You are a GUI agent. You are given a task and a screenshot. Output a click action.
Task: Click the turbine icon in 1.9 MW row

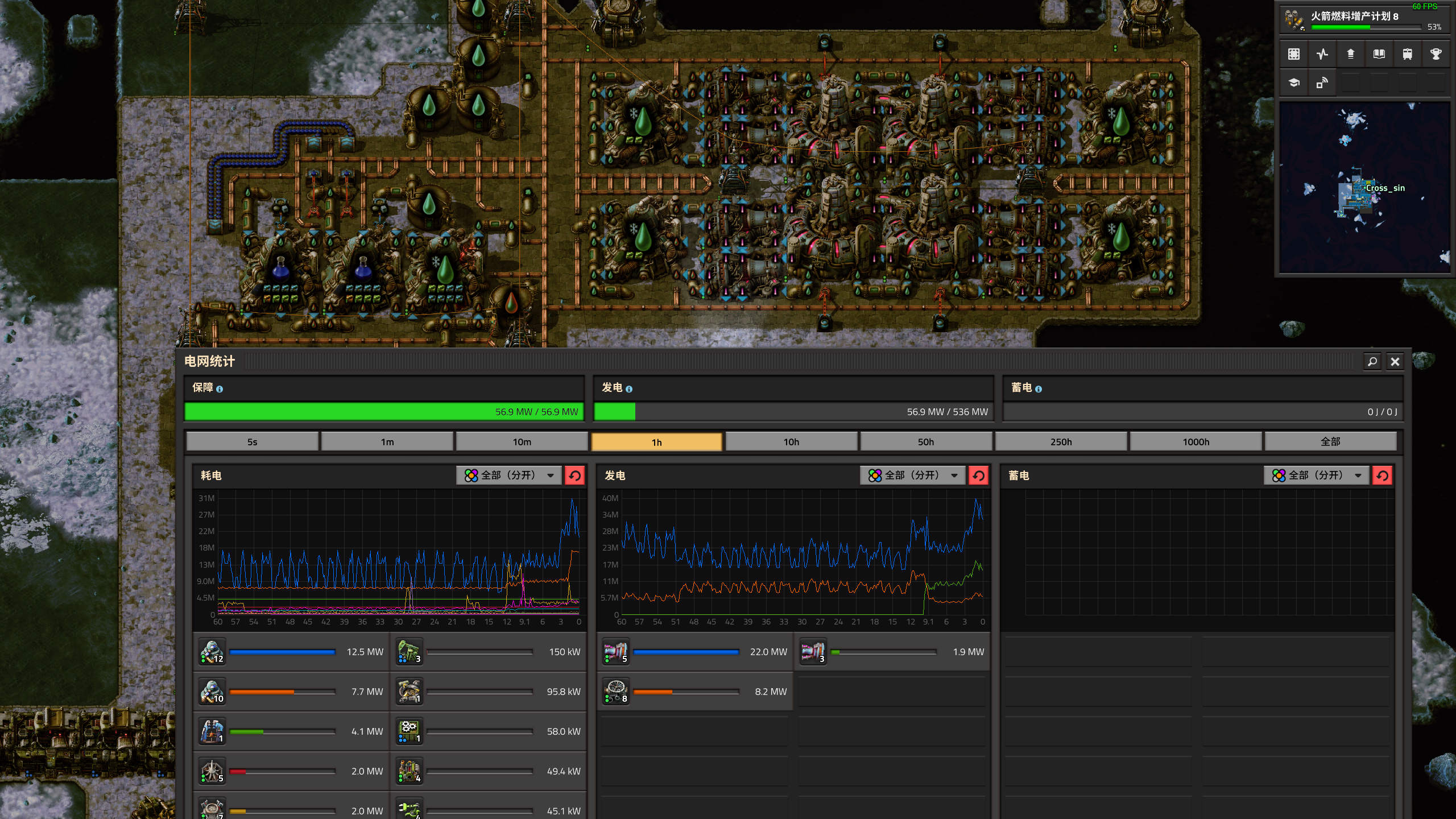pyautogui.click(x=813, y=652)
